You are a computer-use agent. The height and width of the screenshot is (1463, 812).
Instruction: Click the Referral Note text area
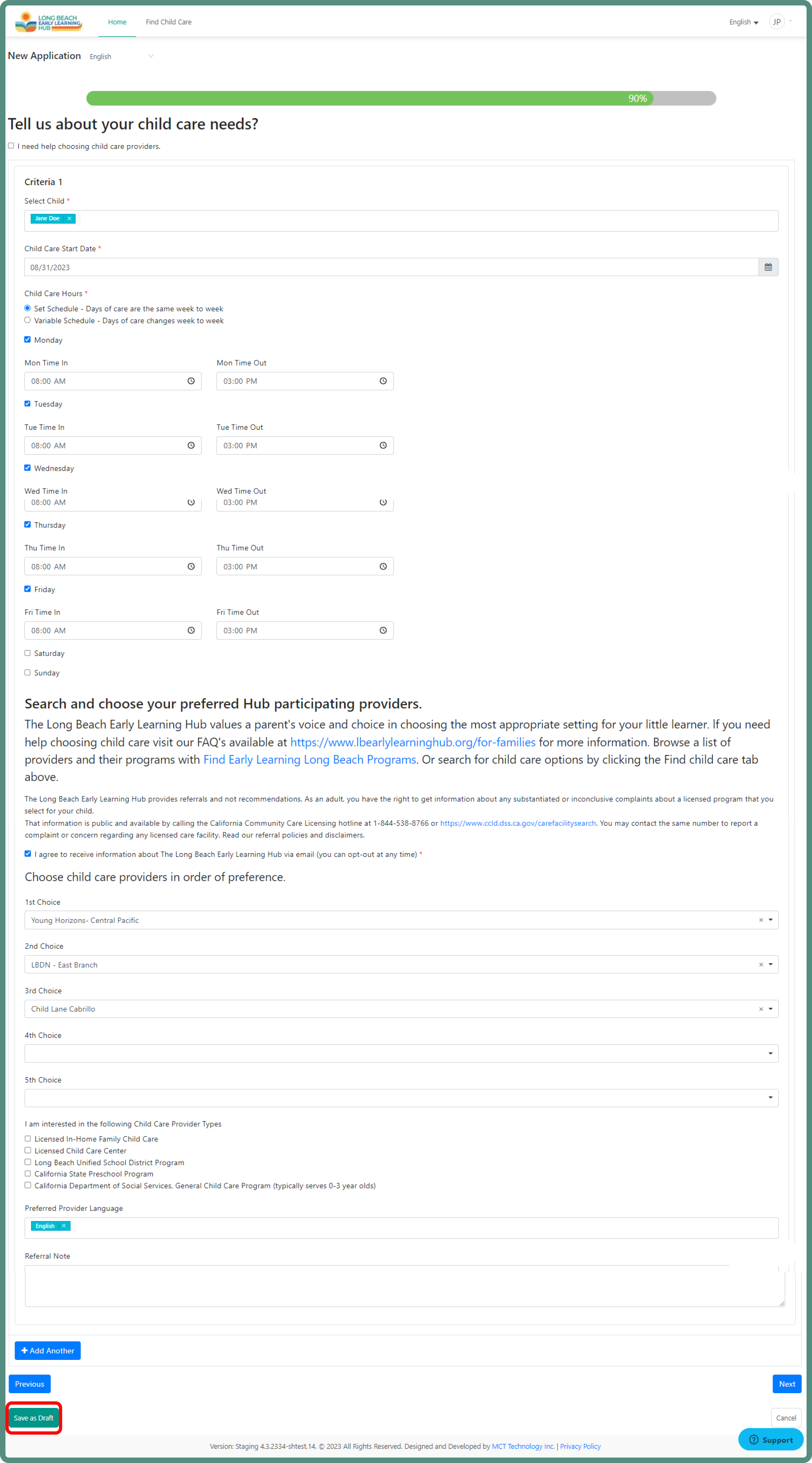coord(404,1286)
